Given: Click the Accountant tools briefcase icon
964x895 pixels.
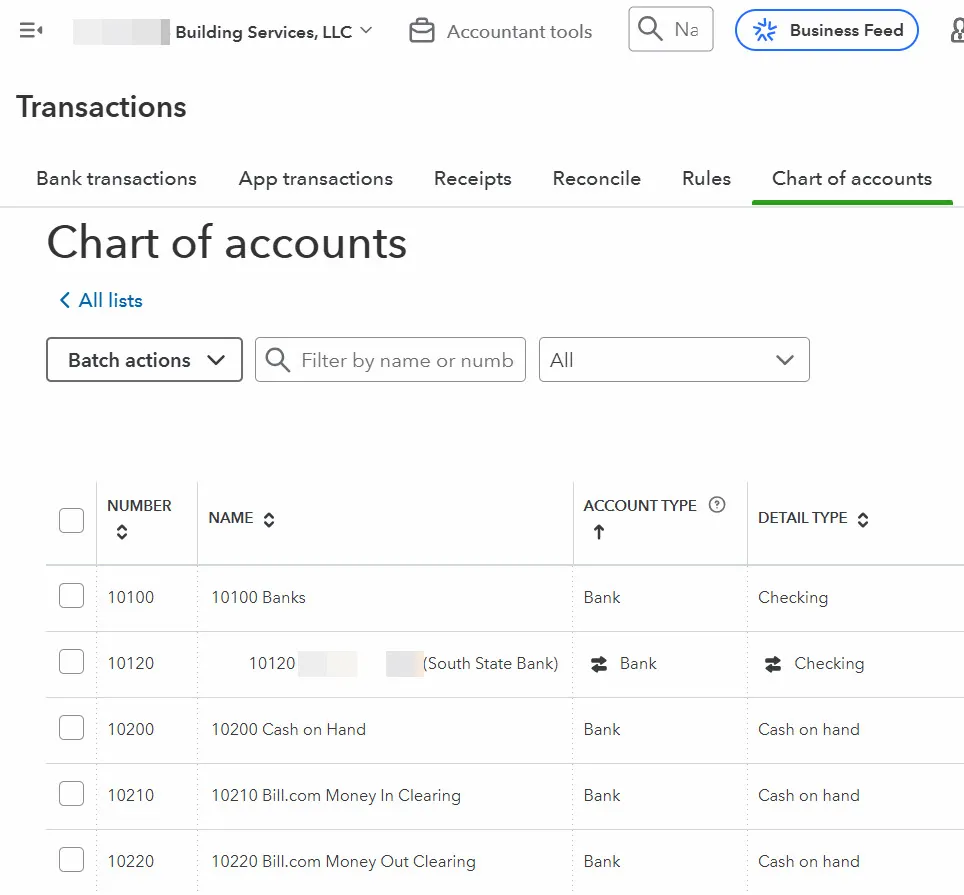Looking at the screenshot, I should pyautogui.click(x=422, y=32).
